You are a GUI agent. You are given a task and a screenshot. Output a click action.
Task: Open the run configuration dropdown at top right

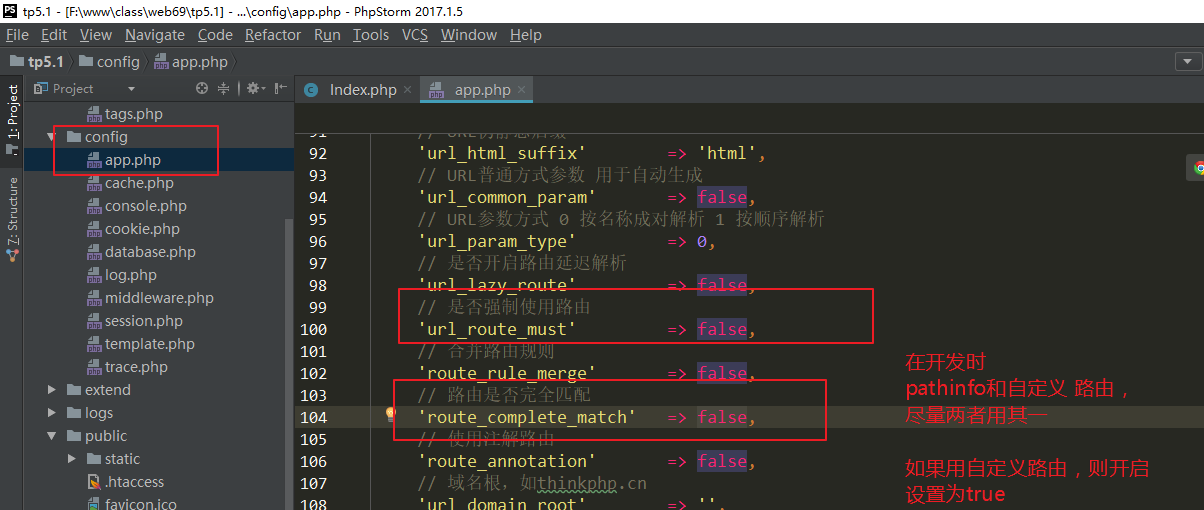1187,61
